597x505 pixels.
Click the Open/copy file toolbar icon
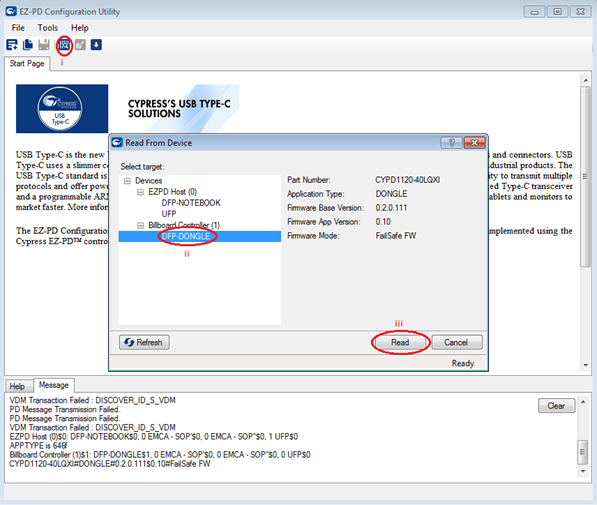28,45
